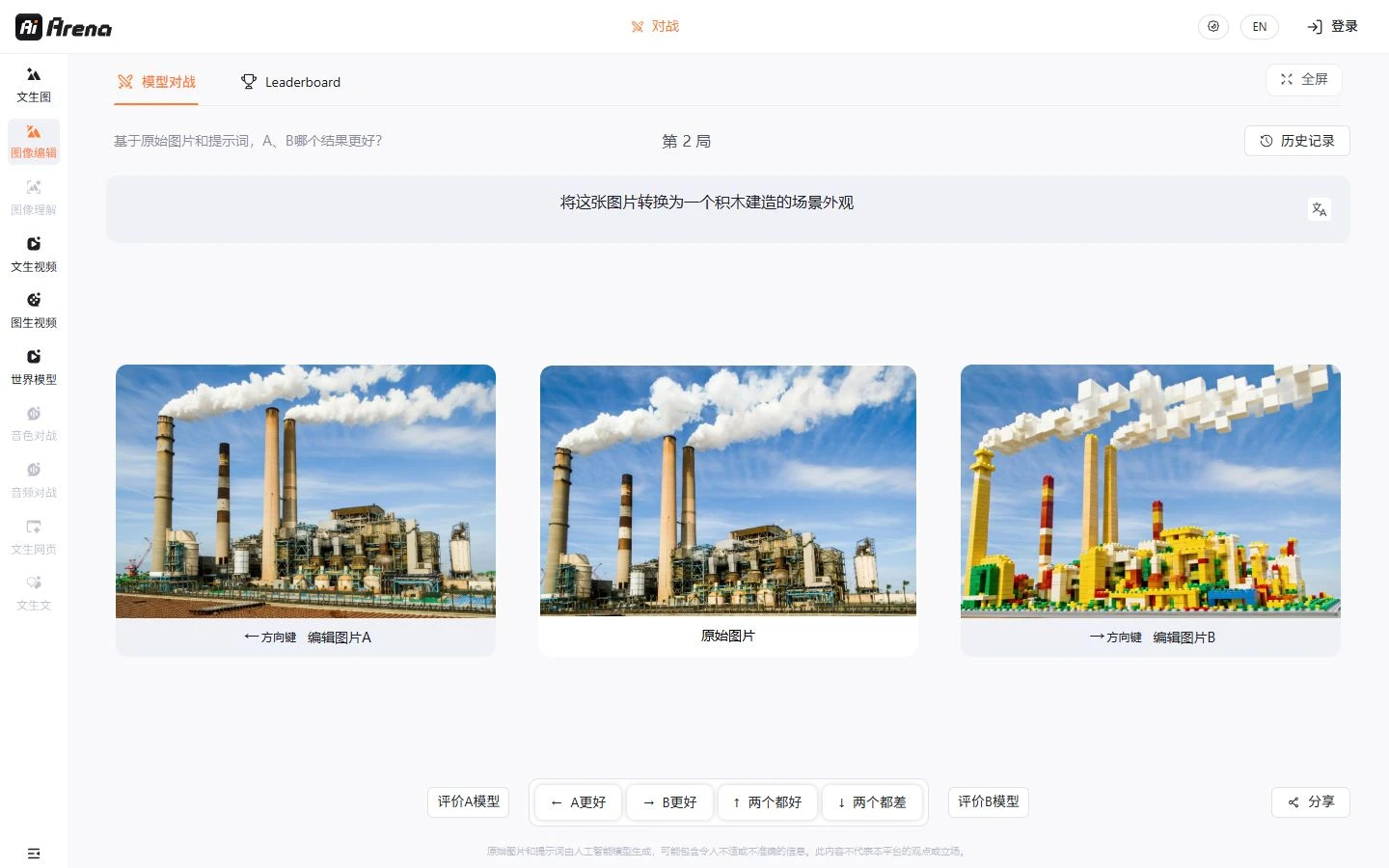Screen dimensions: 1389x868
Task: Select the 图像编辑 sidebar tool
Action: [x=34, y=141]
